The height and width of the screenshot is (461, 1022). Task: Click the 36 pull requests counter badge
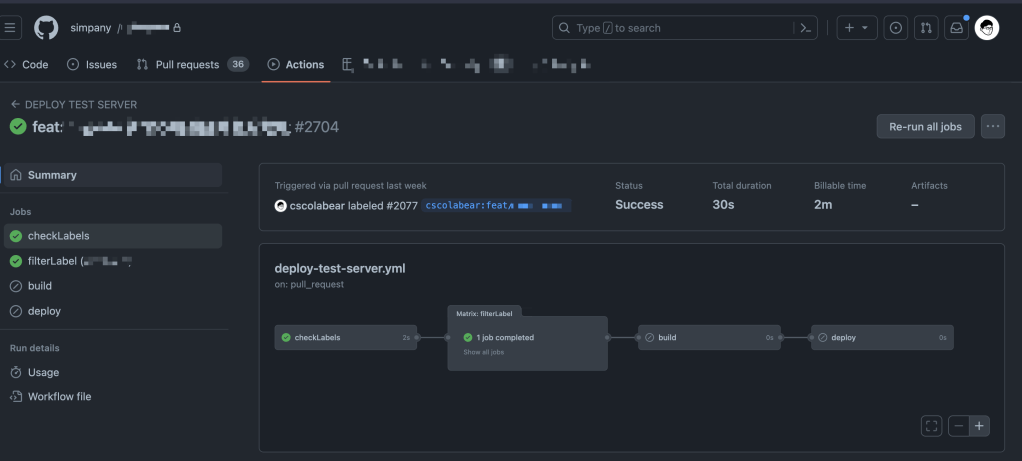(x=238, y=65)
